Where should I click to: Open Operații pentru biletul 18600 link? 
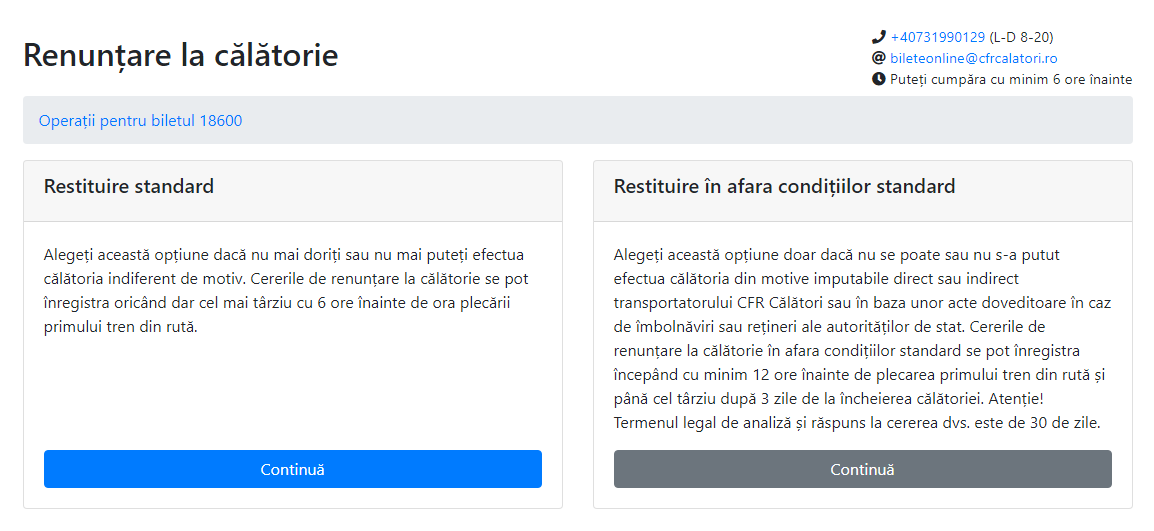tap(141, 121)
